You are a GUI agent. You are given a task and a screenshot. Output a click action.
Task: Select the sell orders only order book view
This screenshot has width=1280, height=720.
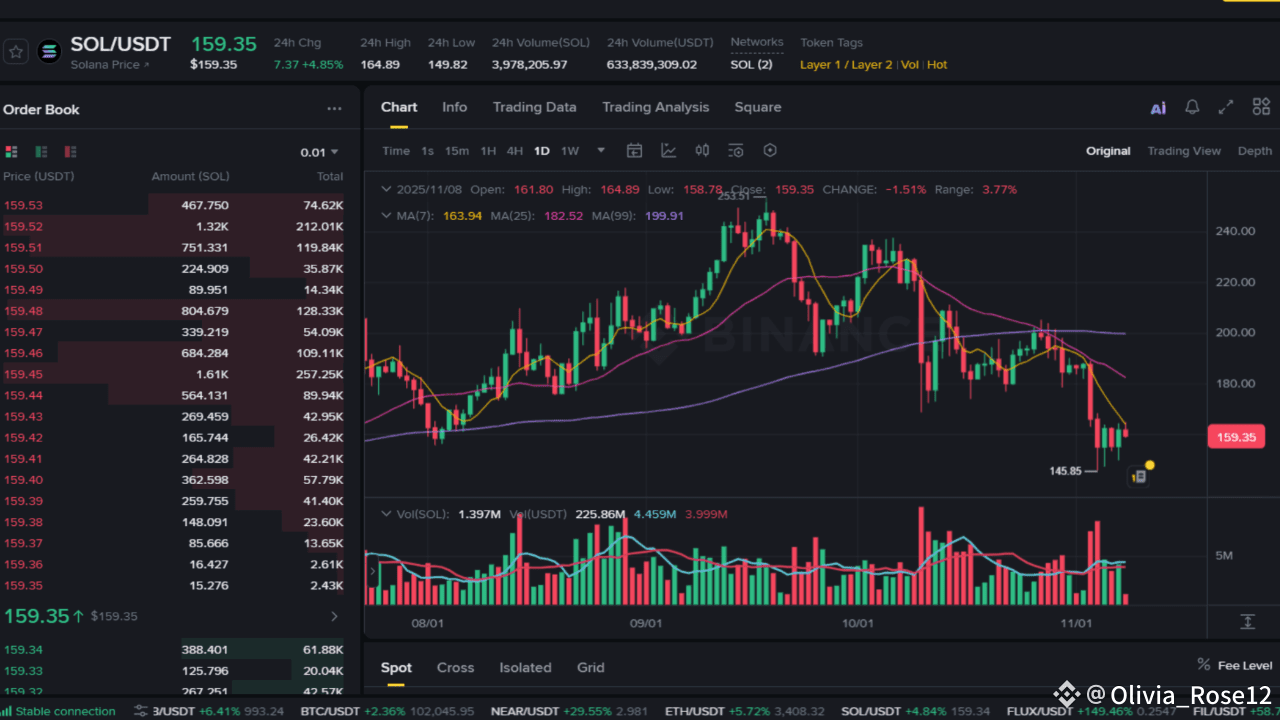(x=70, y=152)
